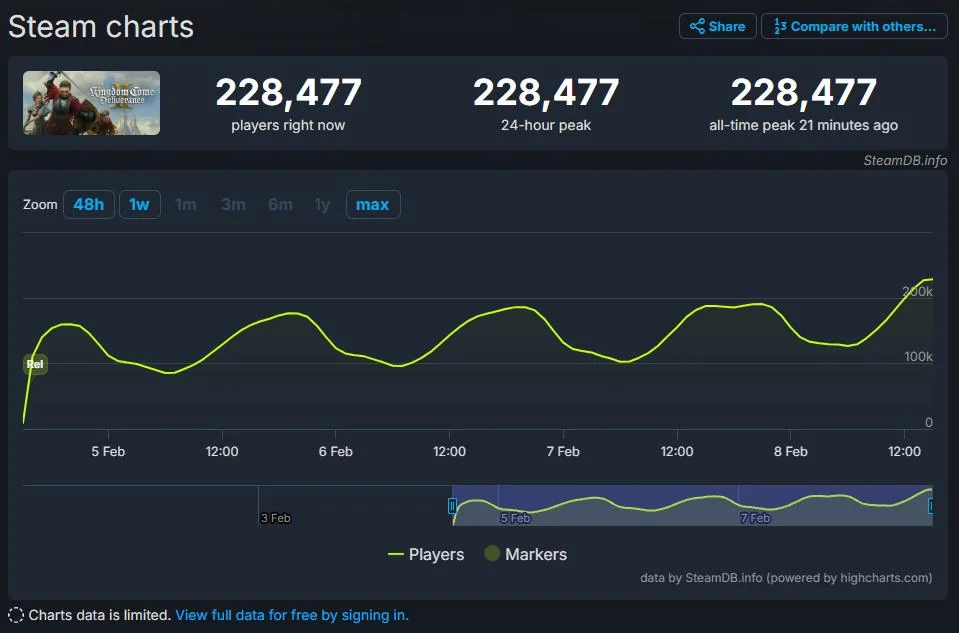Set chart zoom to 1w
This screenshot has width=959, height=633.
[139, 205]
